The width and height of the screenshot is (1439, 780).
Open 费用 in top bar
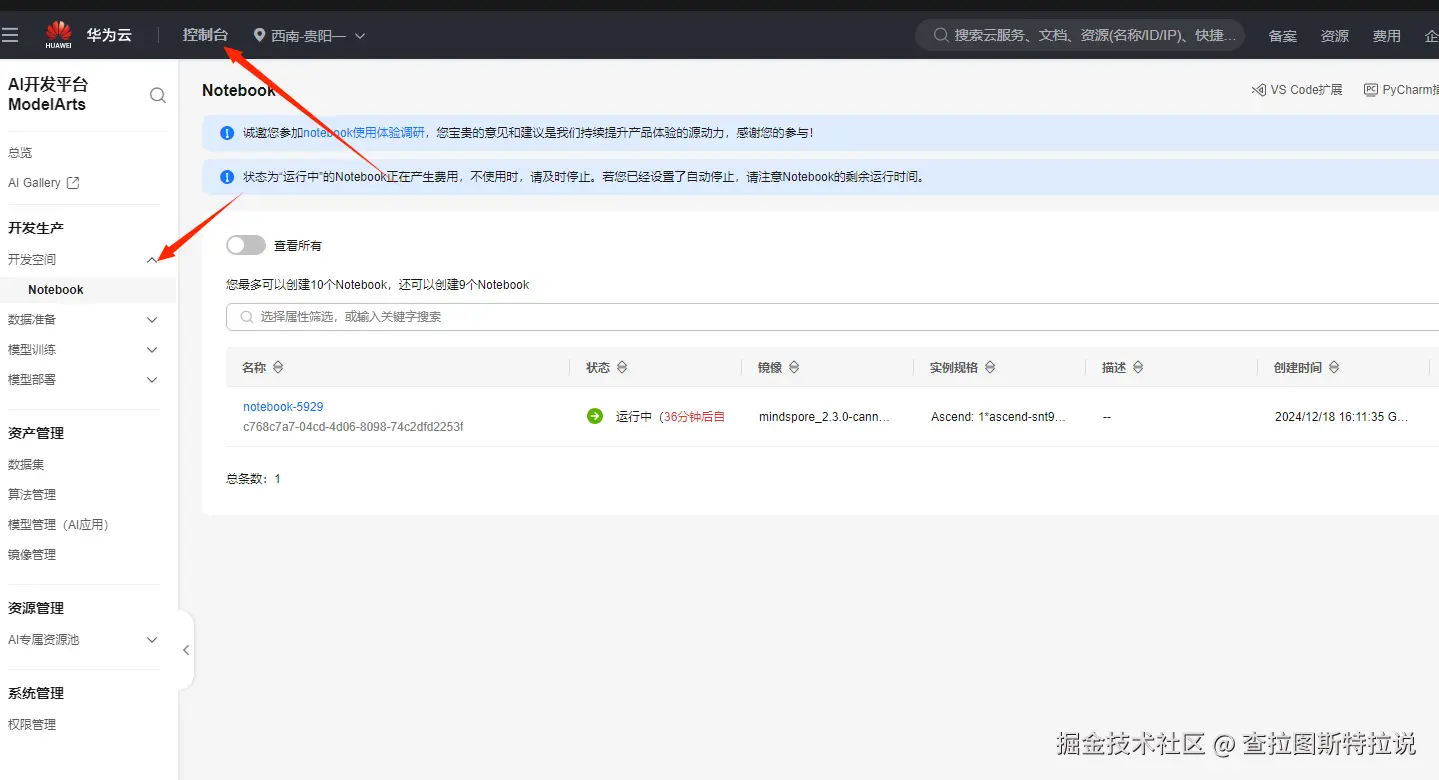coord(1387,36)
